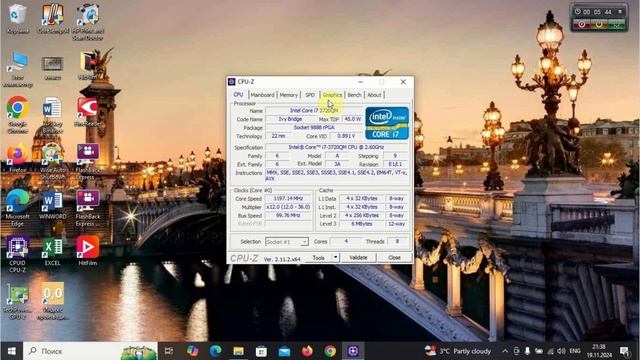Screen dimensions: 640x360
Task: Click the Max TDP 45.0 W value
Action: pyautogui.click(x=352, y=119)
